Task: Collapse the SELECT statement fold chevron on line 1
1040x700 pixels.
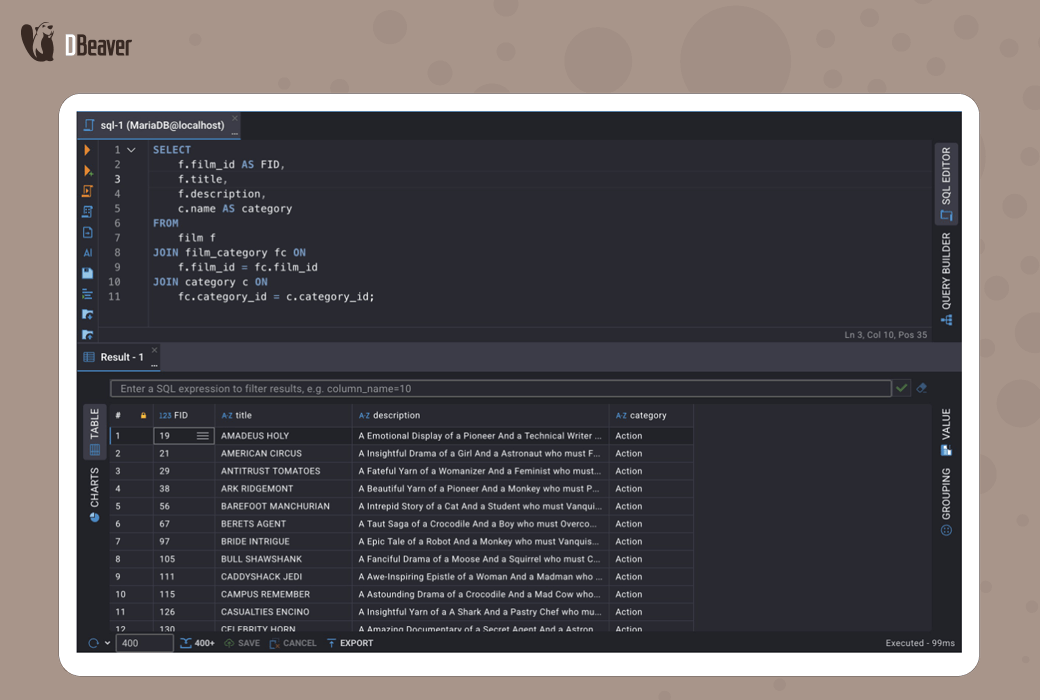Action: click(132, 150)
